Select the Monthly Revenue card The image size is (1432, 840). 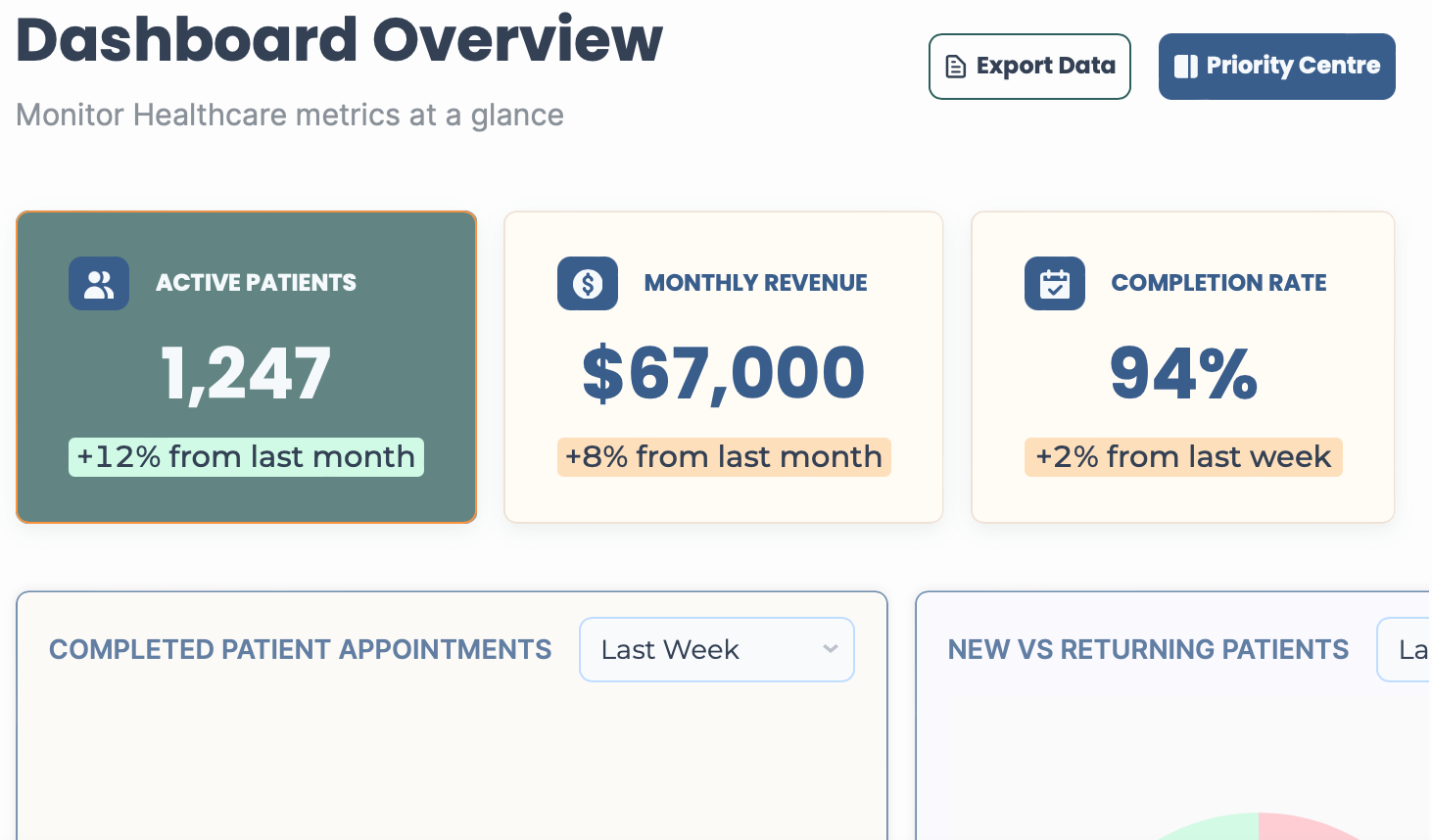pos(723,367)
